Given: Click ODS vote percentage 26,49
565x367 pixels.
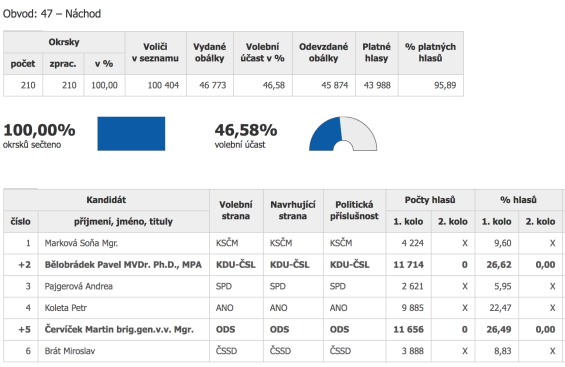Looking at the screenshot, I should pyautogui.click(x=499, y=330).
